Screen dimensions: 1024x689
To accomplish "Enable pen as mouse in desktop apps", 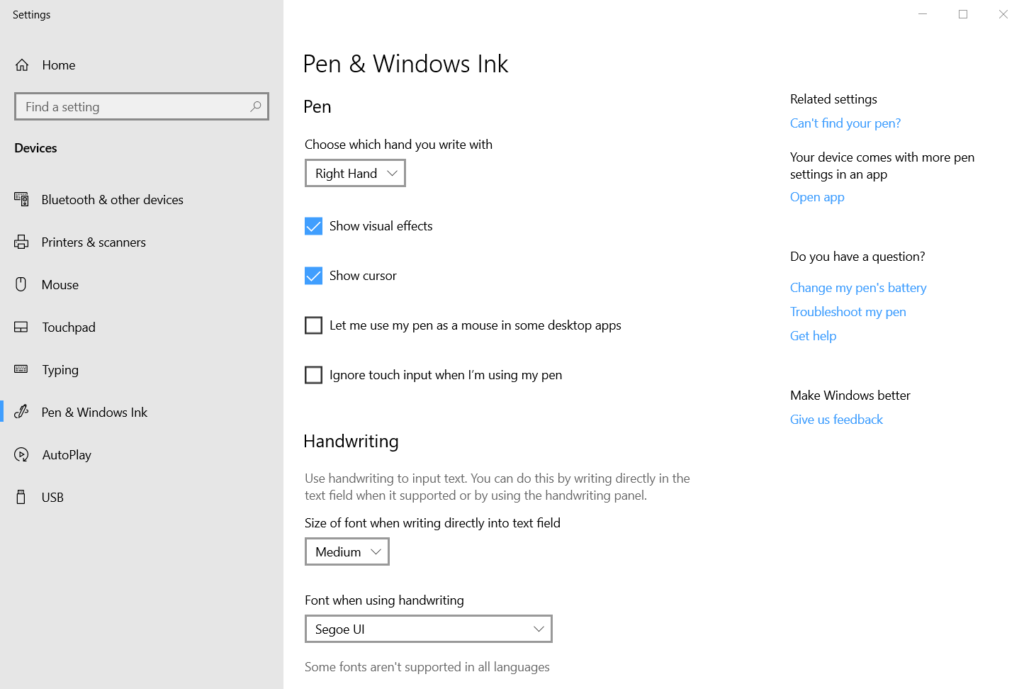I will point(313,325).
